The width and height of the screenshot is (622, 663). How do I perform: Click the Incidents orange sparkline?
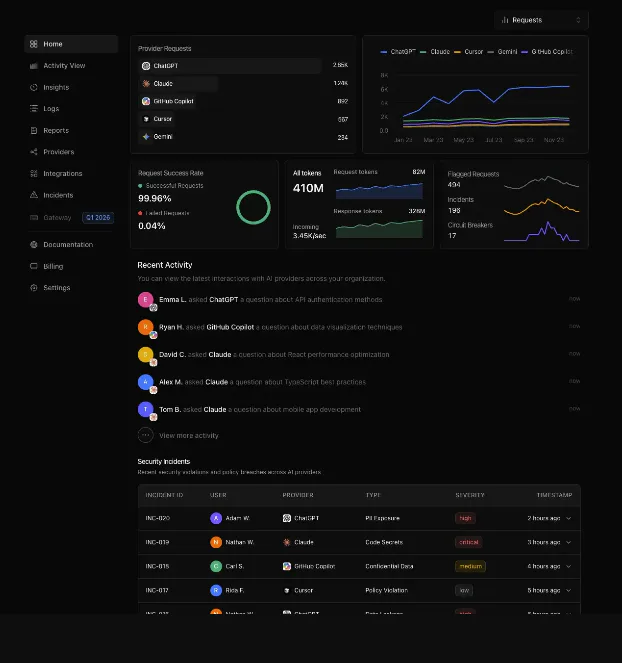click(542, 206)
